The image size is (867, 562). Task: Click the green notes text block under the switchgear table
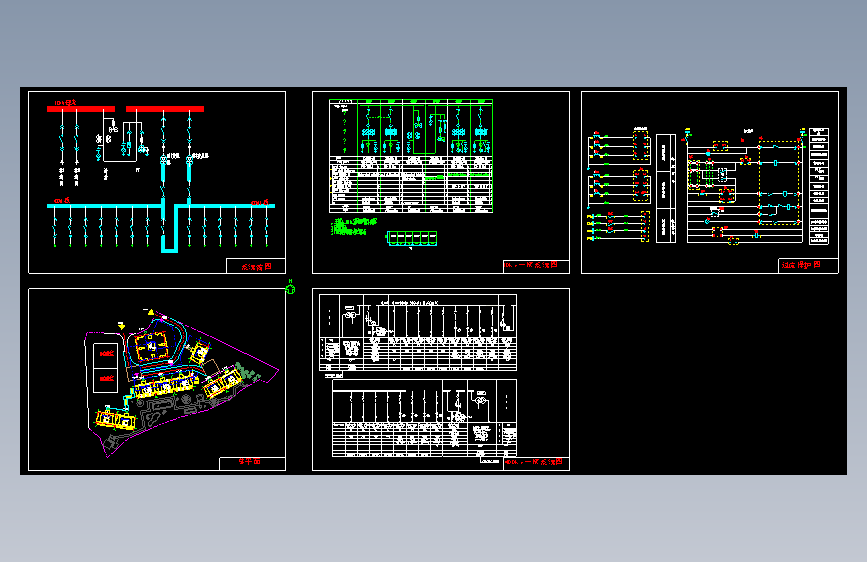(353, 226)
